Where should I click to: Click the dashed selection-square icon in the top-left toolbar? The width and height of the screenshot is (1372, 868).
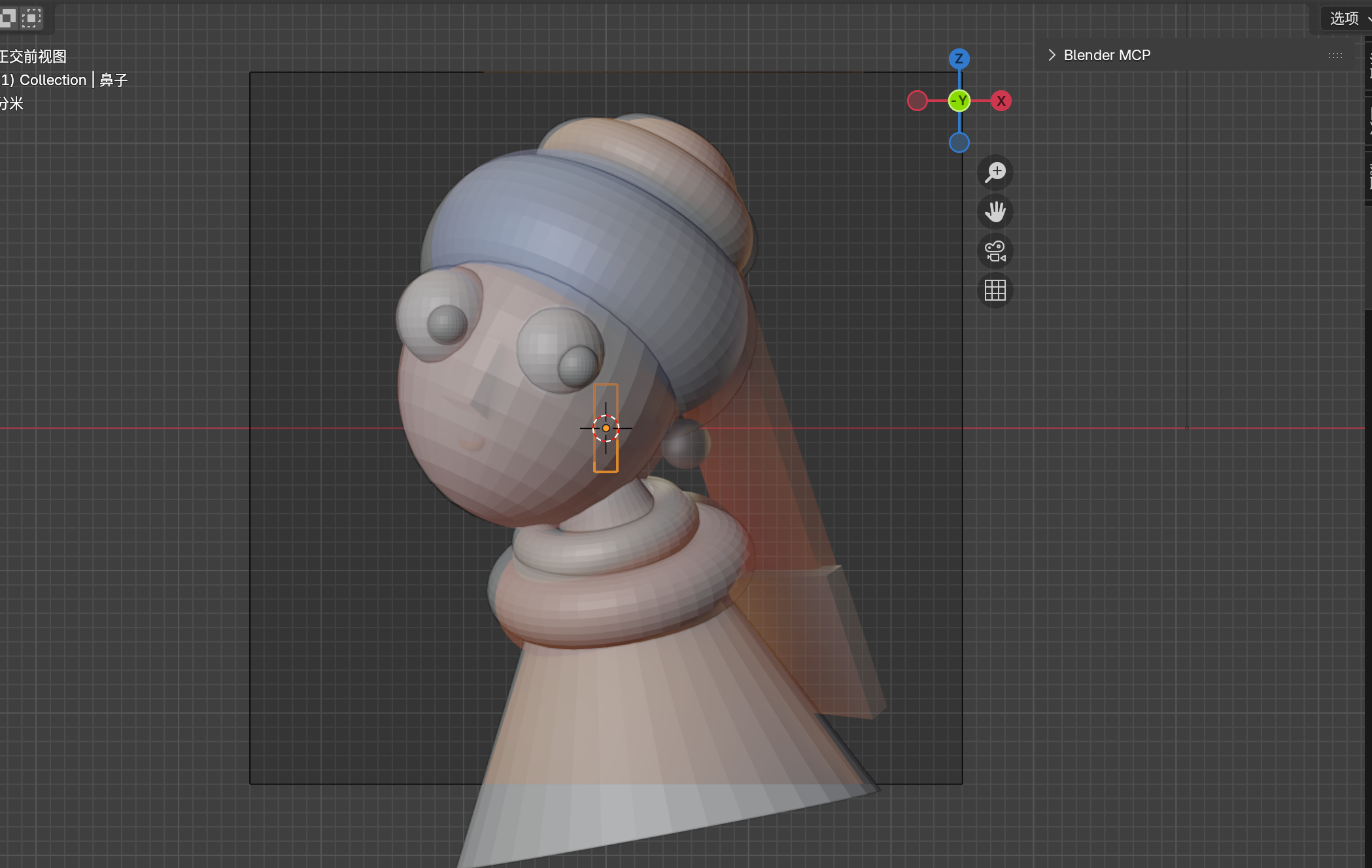point(31,18)
